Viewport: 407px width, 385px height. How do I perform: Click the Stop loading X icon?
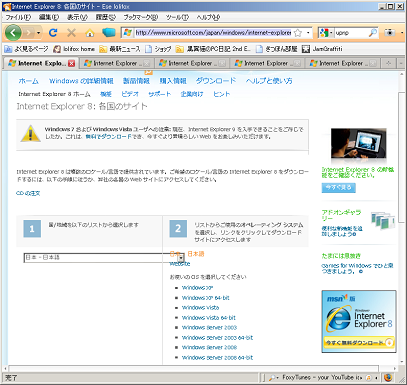[x=71, y=33]
